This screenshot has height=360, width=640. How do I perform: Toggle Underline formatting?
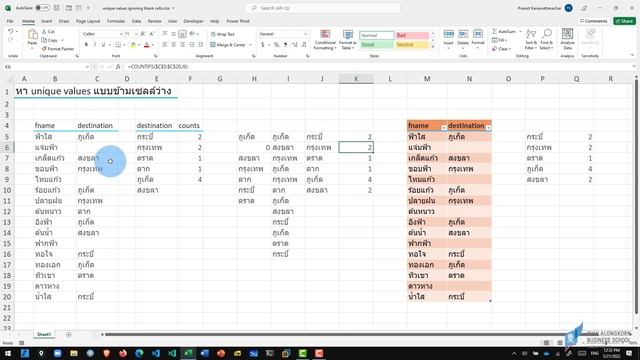pos(103,44)
